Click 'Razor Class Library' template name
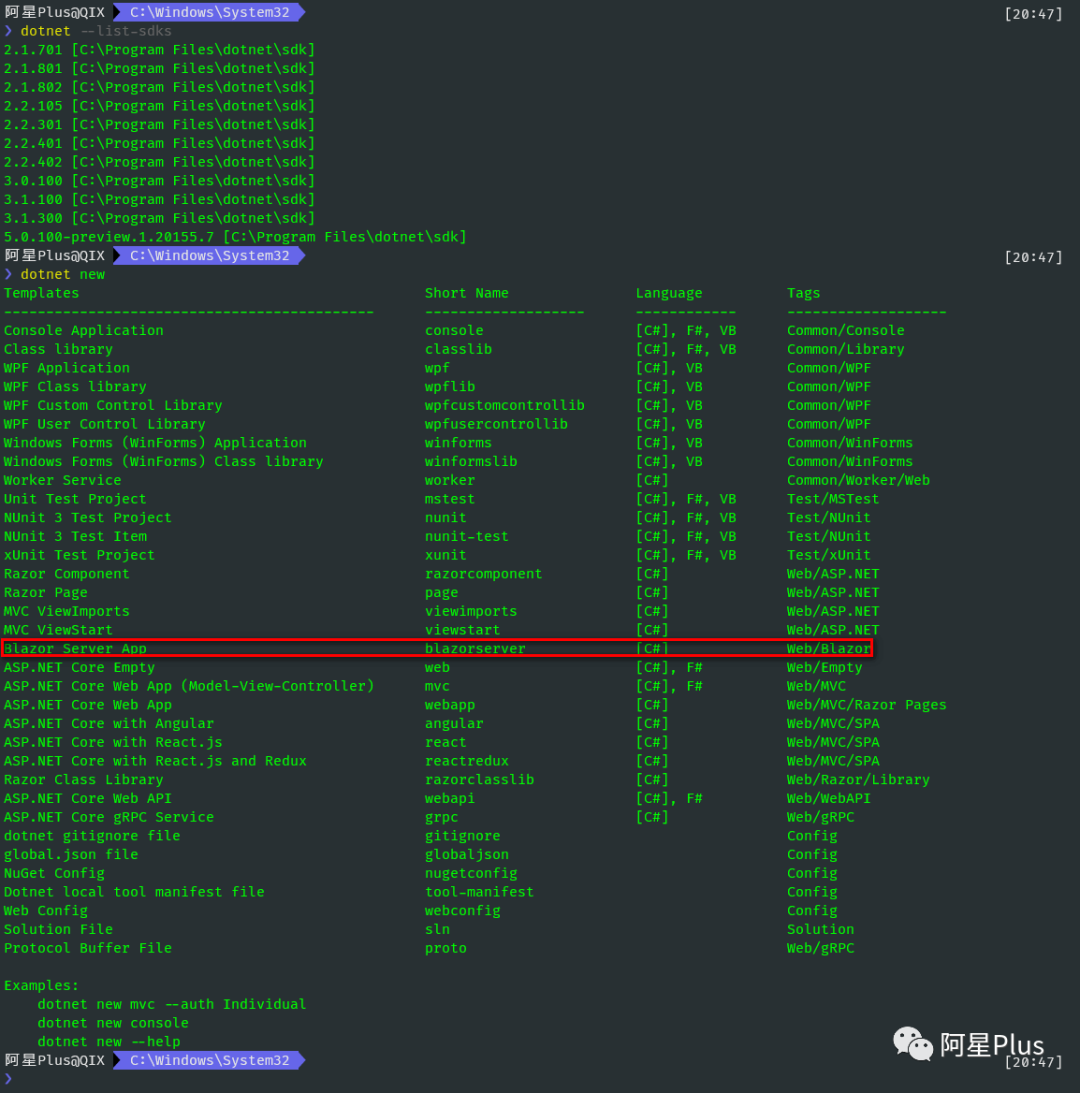1080x1093 pixels. point(84,780)
